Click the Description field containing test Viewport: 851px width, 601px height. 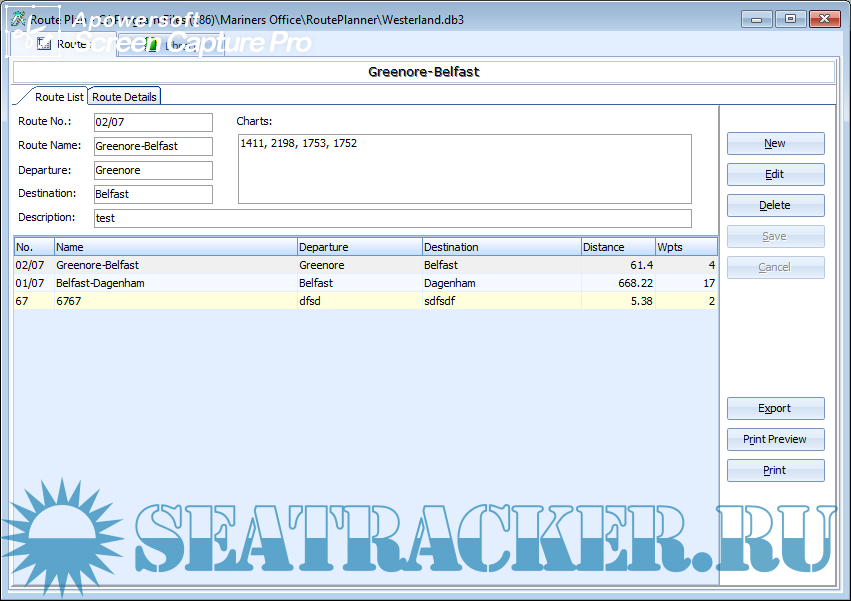[391, 218]
